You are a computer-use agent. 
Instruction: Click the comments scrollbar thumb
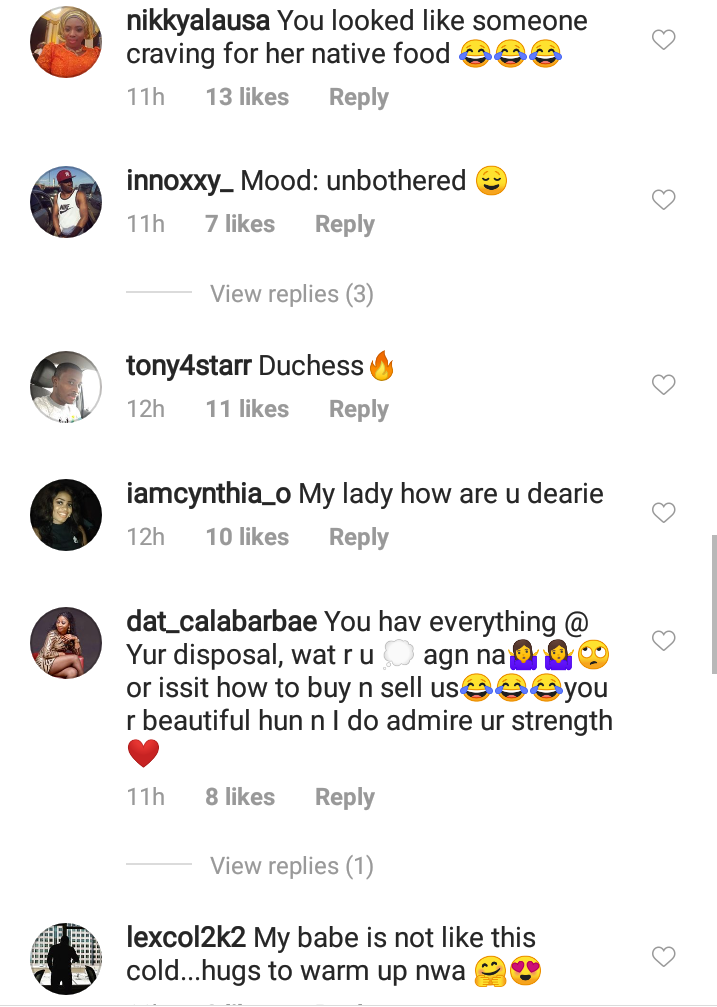coord(713,604)
